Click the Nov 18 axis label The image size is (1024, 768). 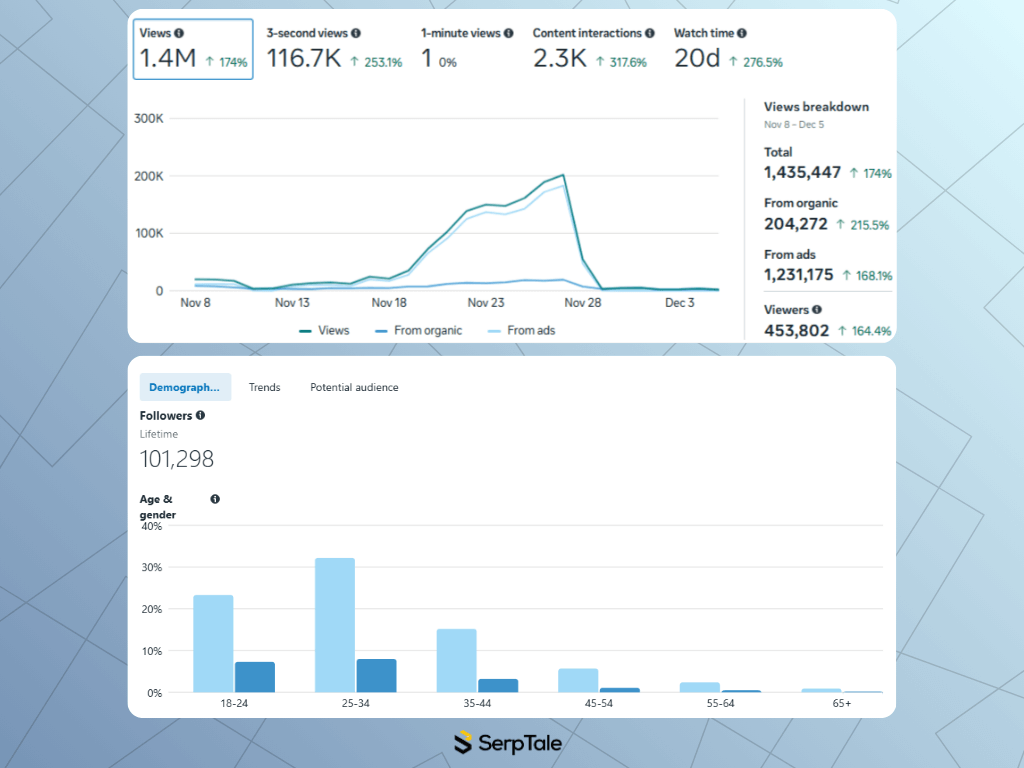[x=389, y=303]
